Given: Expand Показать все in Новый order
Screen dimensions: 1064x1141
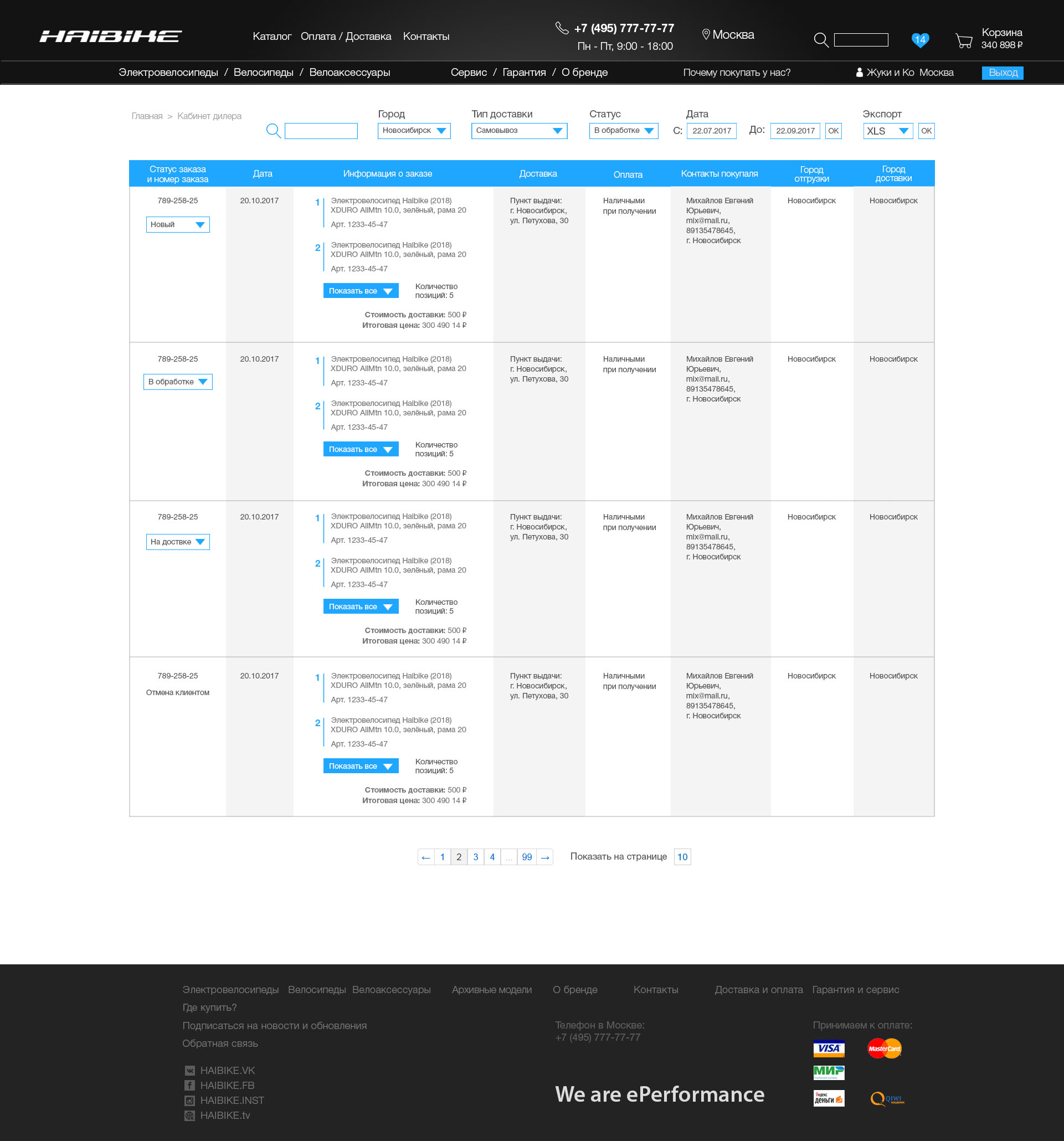Looking at the screenshot, I should (x=361, y=291).
